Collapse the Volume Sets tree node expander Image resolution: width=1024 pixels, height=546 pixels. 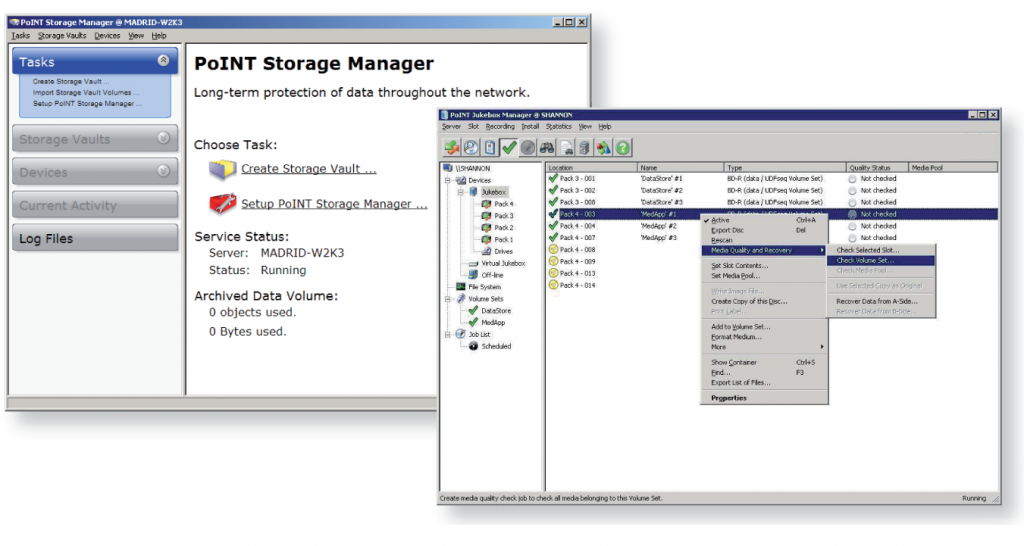[x=448, y=298]
